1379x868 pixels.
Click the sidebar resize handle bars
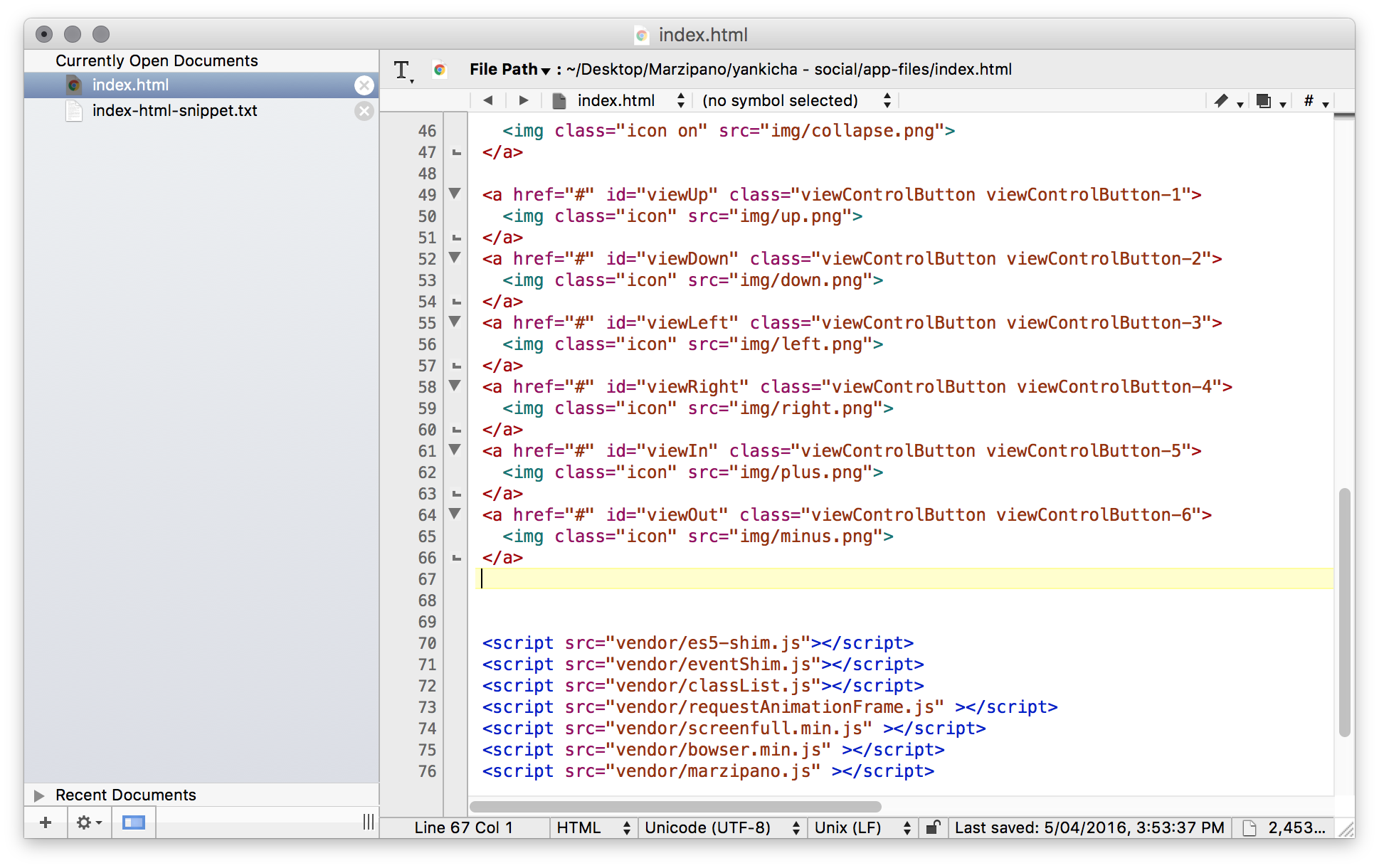368,822
